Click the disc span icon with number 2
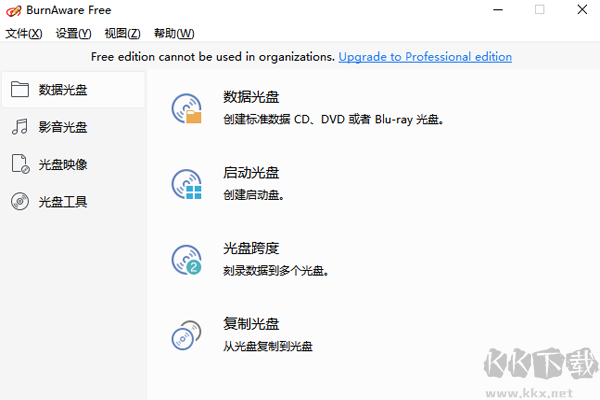The height and width of the screenshot is (400, 600). pos(187,260)
